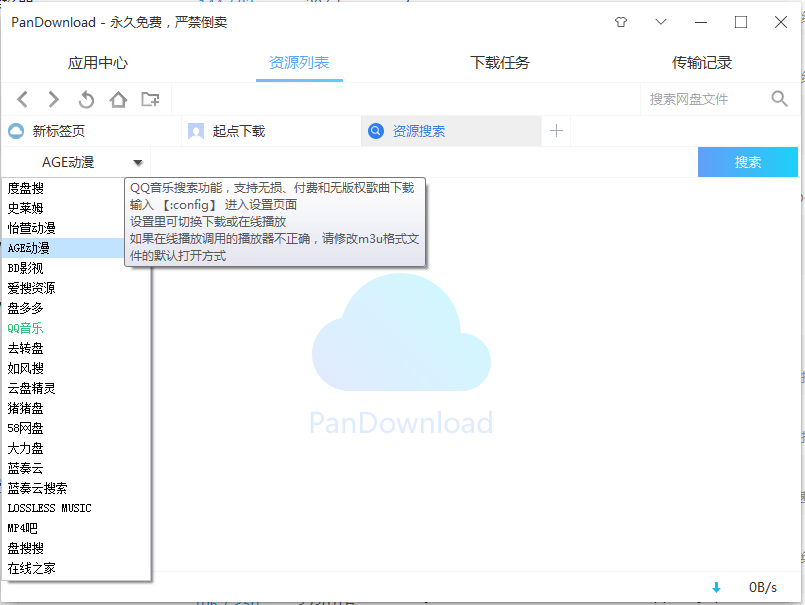The image size is (805, 605).
Task: Minimize the PanDownload window
Action: tap(701, 22)
